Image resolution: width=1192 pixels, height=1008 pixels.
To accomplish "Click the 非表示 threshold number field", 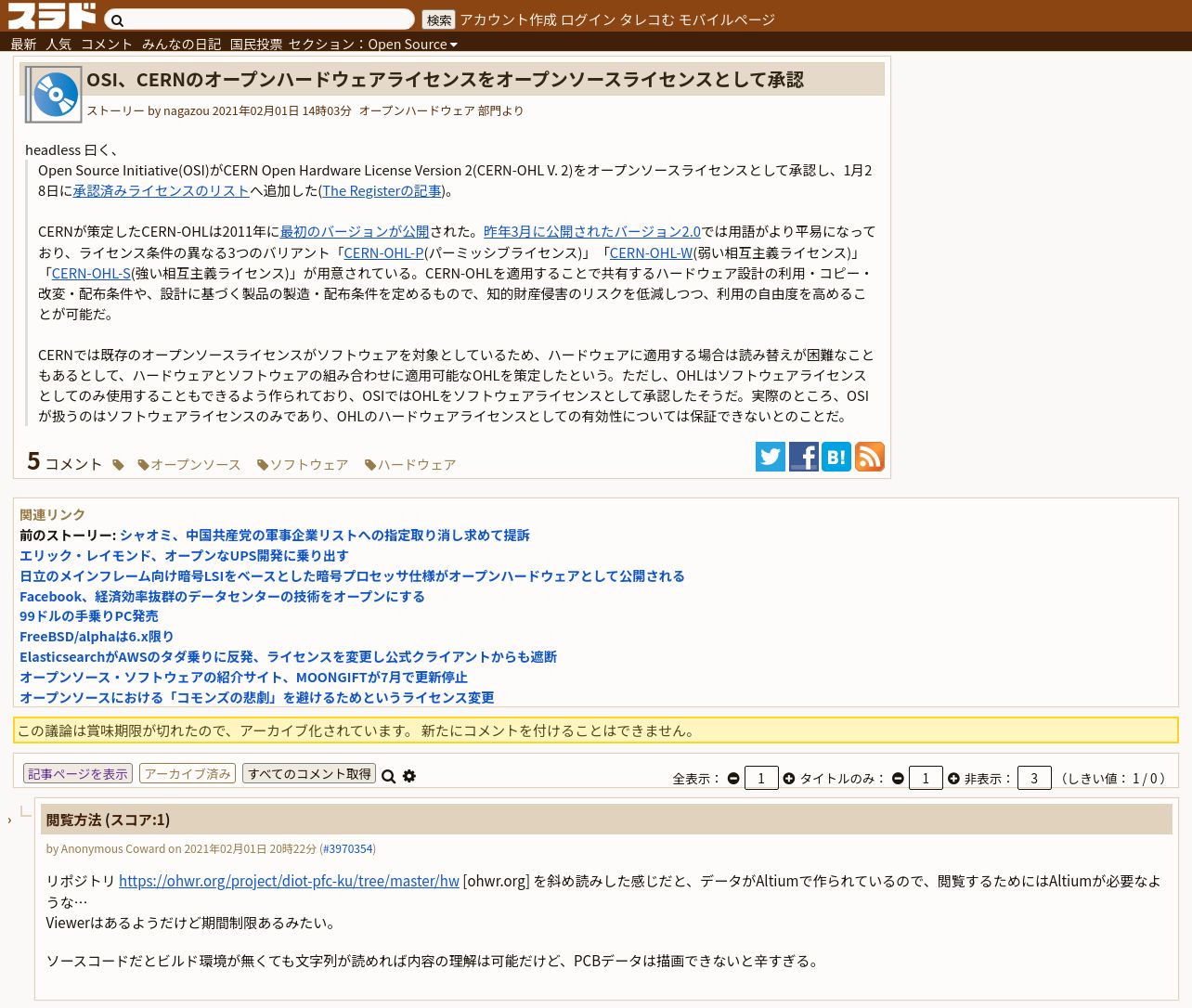I will [x=1034, y=778].
